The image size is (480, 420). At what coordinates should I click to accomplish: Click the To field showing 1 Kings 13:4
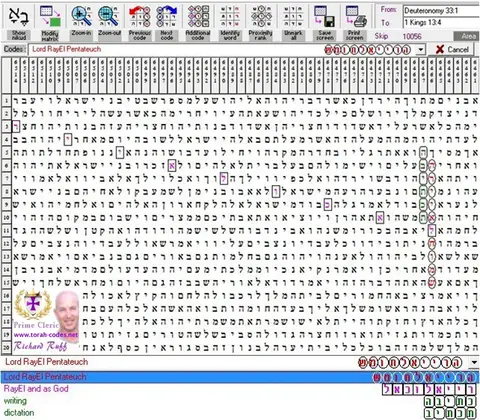click(441, 23)
